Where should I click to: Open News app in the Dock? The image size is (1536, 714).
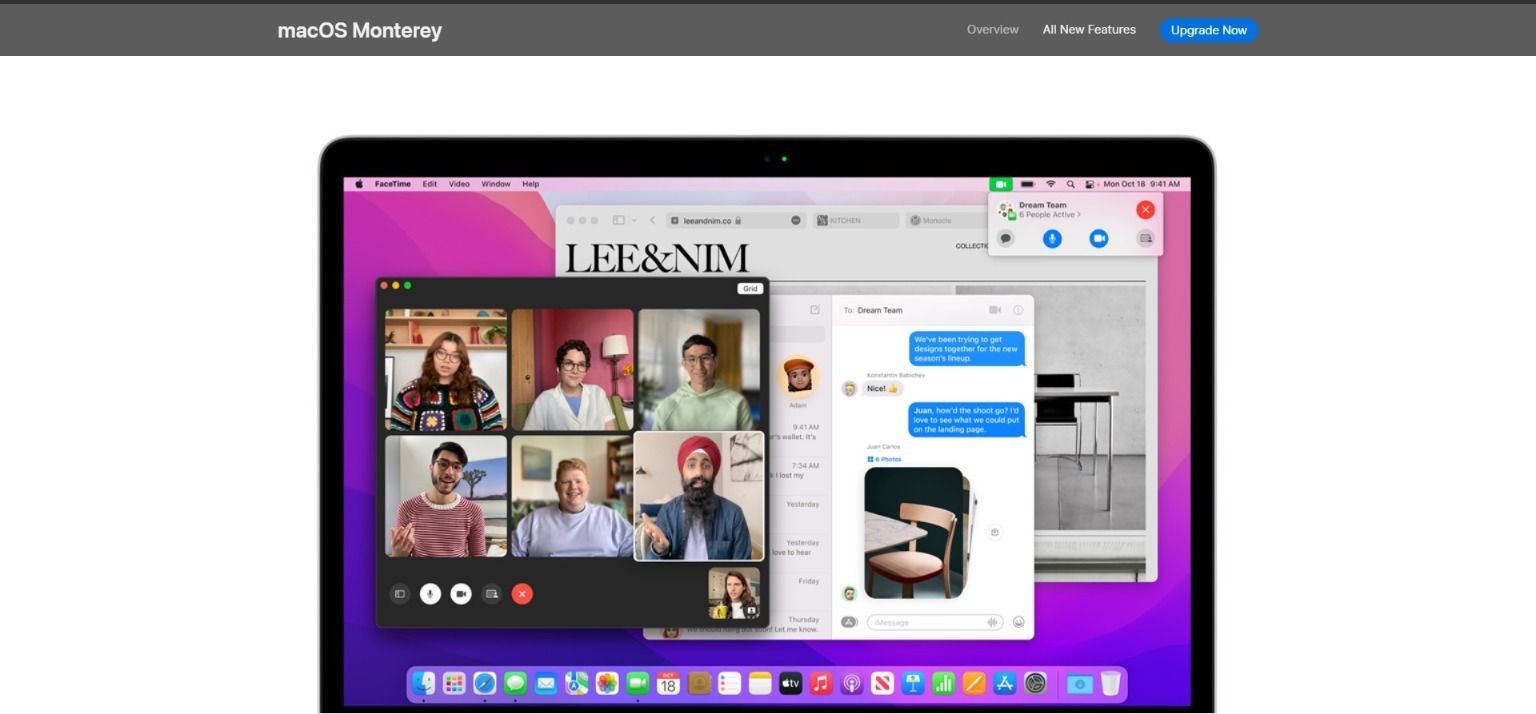tap(882, 683)
